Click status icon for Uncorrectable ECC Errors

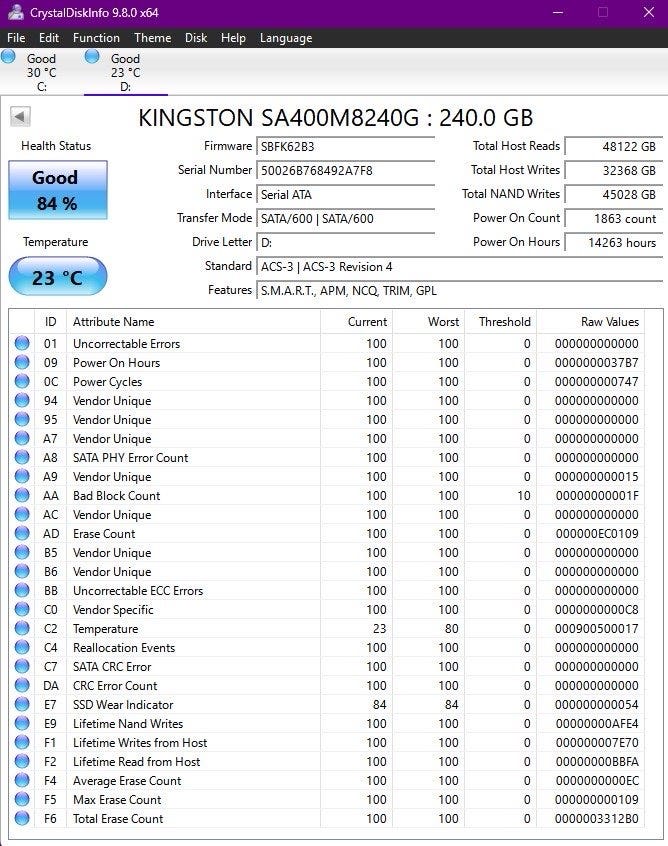pyautogui.click(x=22, y=590)
